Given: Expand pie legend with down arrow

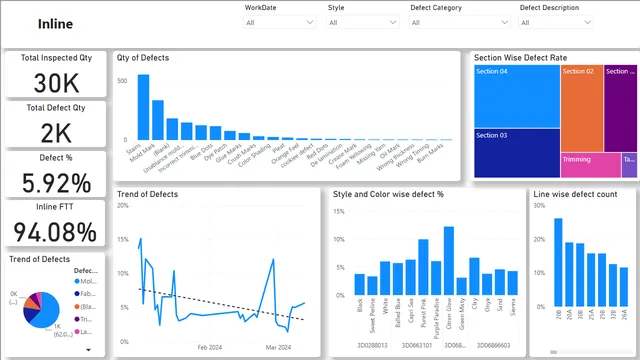Looking at the screenshot, I should [x=88, y=350].
